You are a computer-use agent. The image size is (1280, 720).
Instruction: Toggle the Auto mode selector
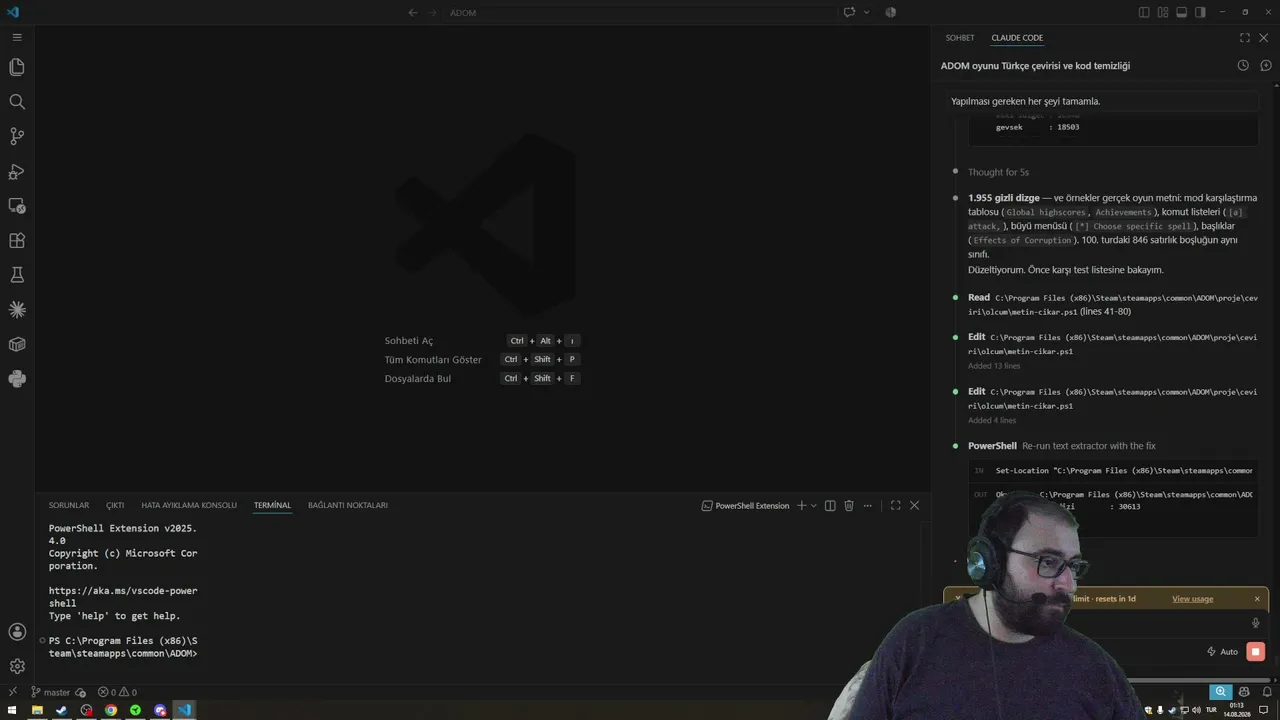[1222, 652]
